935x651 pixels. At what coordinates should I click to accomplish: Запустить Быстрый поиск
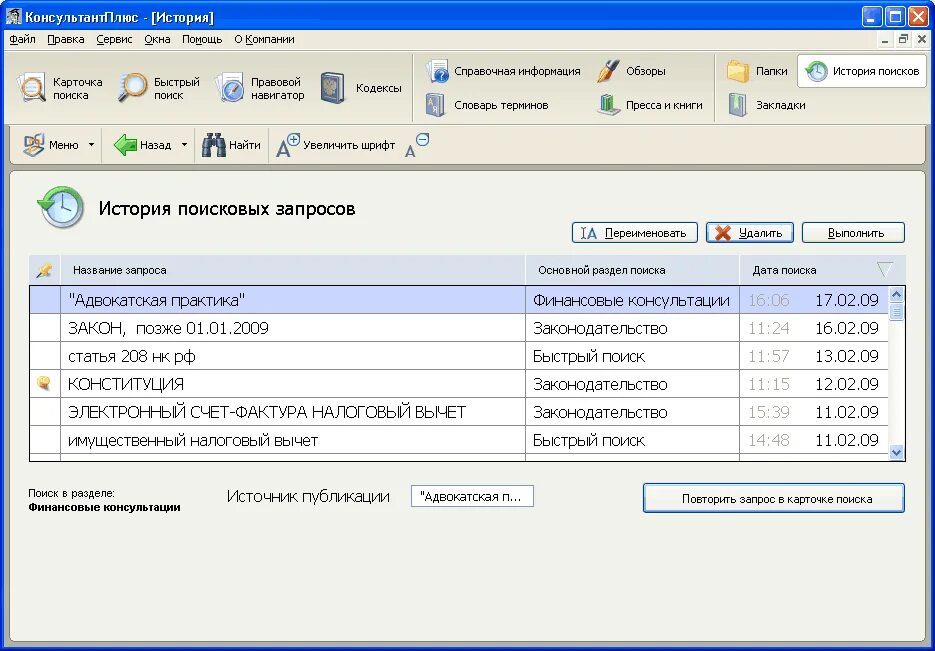click(x=158, y=86)
